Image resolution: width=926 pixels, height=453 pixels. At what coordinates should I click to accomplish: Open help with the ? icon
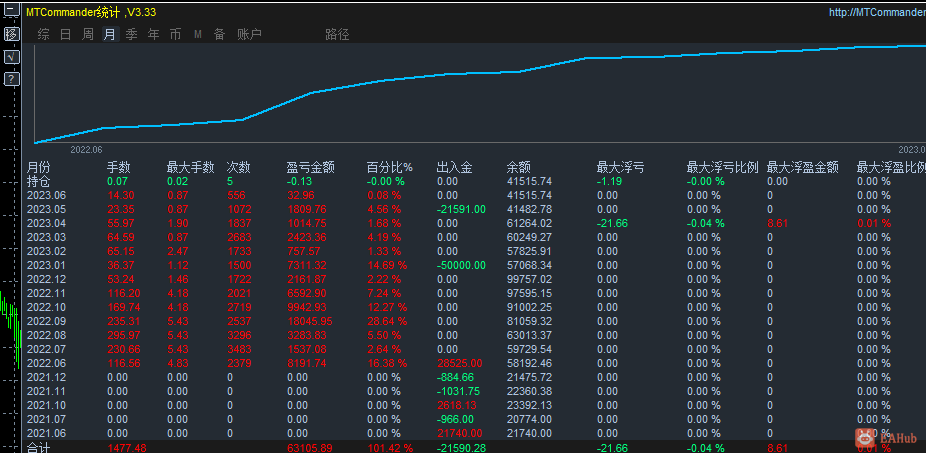click(x=11, y=79)
